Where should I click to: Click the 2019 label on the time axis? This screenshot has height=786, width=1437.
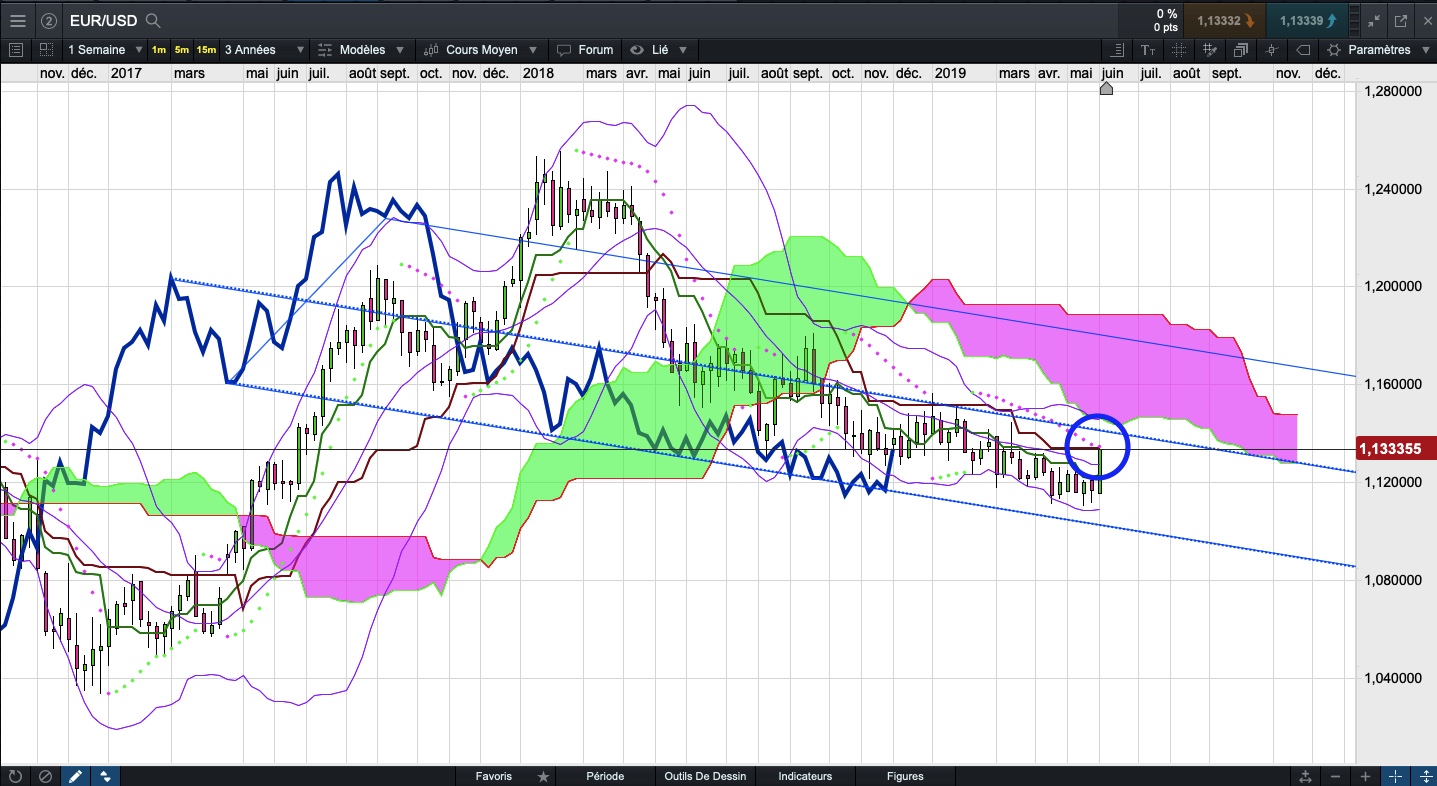coord(950,73)
